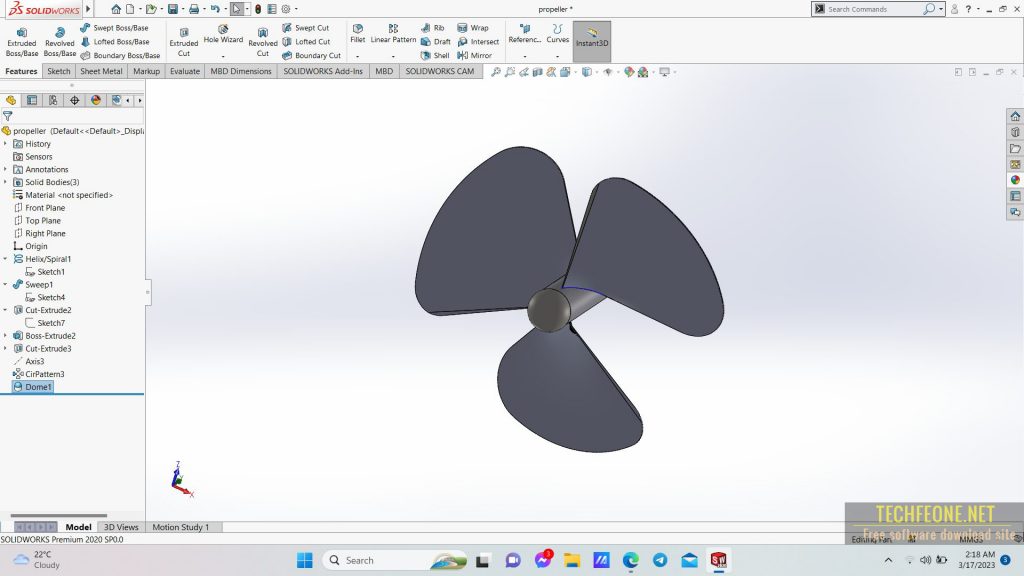The image size is (1024, 576).
Task: Click the Save icon in quick toolbar
Action: [x=172, y=9]
